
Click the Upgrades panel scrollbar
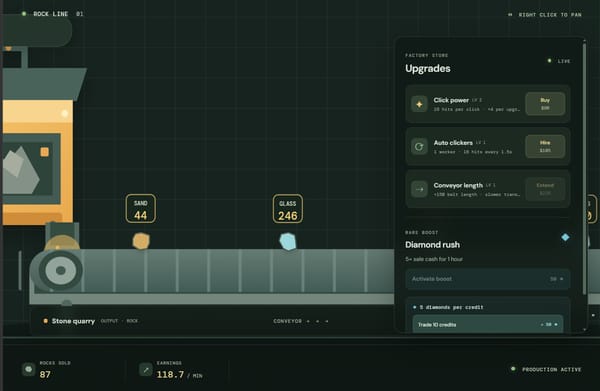click(584, 168)
